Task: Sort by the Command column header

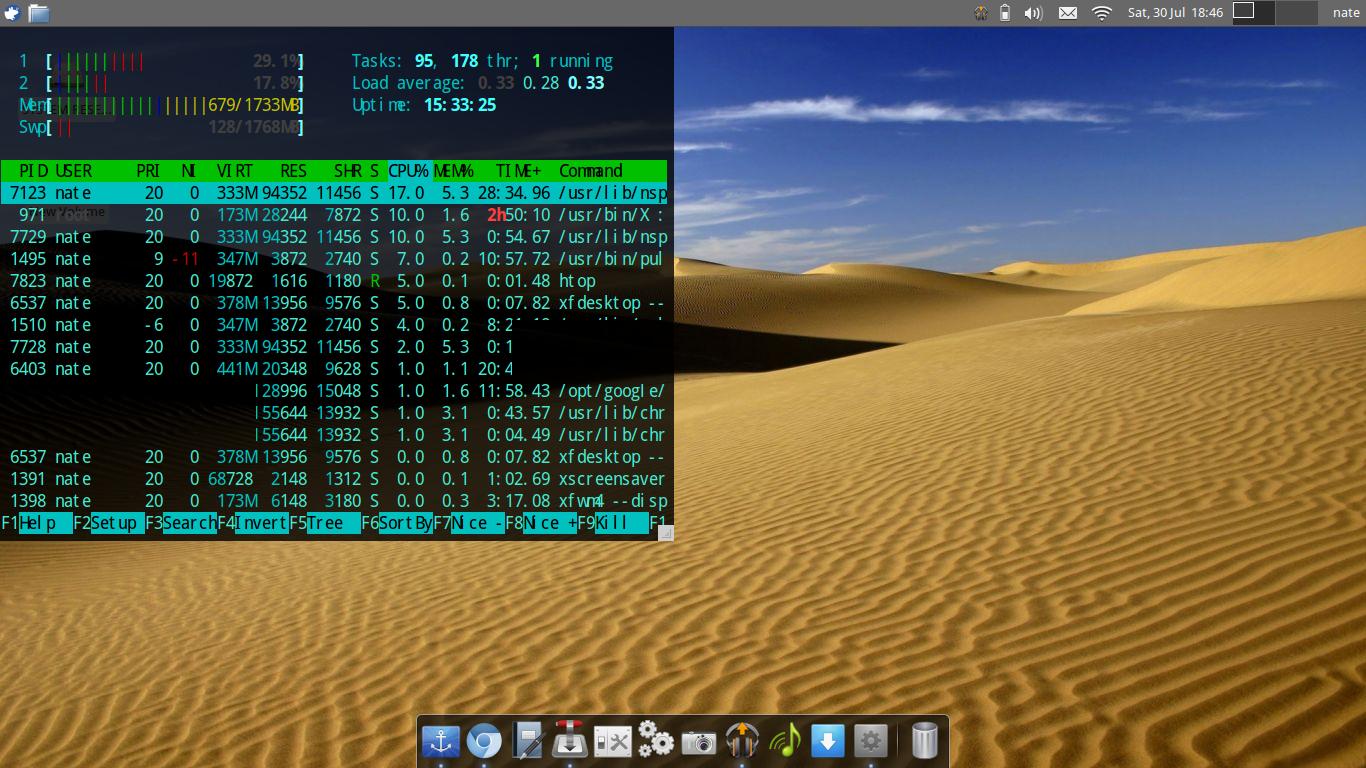Action: pyautogui.click(x=590, y=171)
